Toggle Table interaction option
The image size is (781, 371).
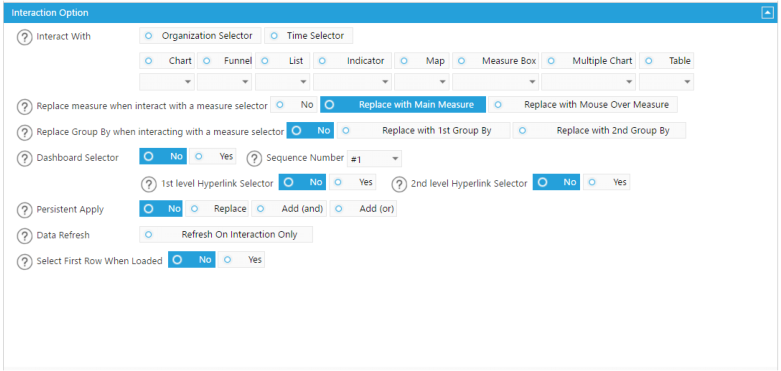tap(666, 61)
